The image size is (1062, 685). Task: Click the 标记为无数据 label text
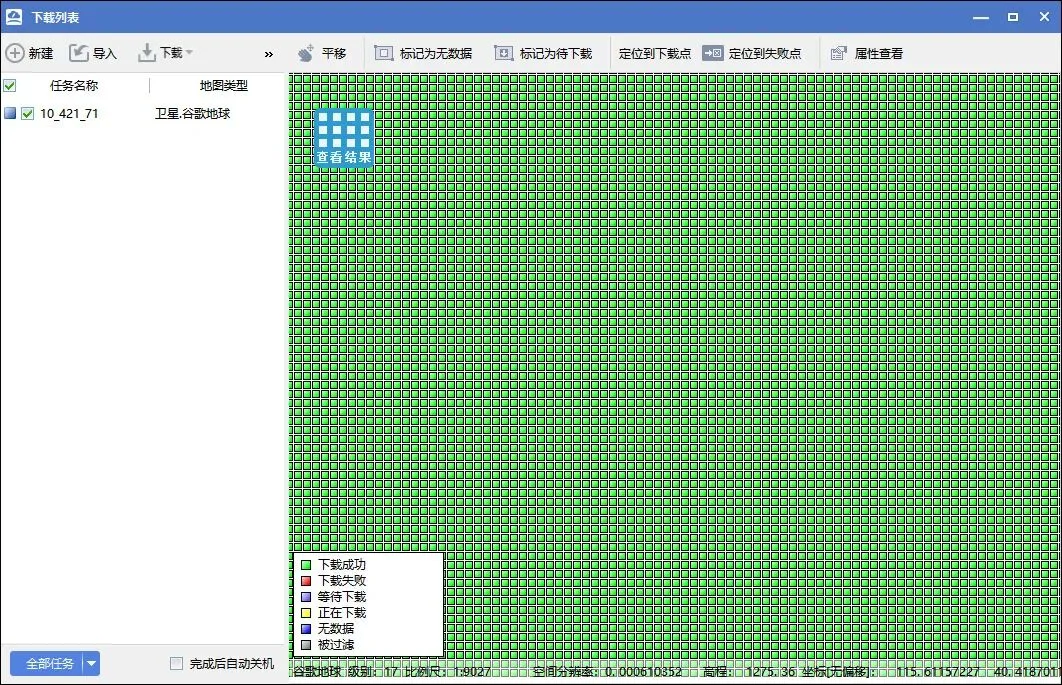(x=436, y=54)
